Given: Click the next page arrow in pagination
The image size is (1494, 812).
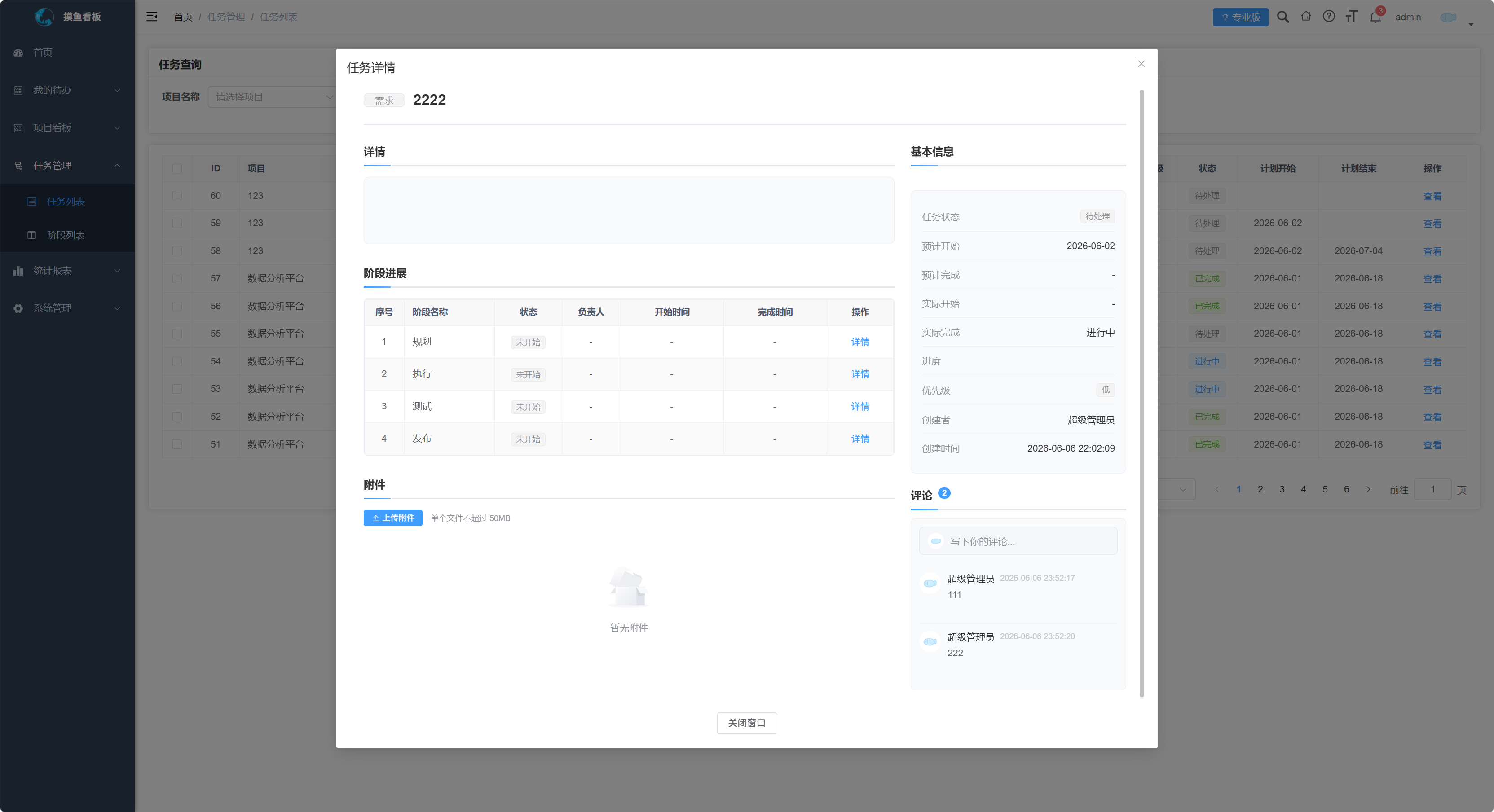Looking at the screenshot, I should [1368, 489].
